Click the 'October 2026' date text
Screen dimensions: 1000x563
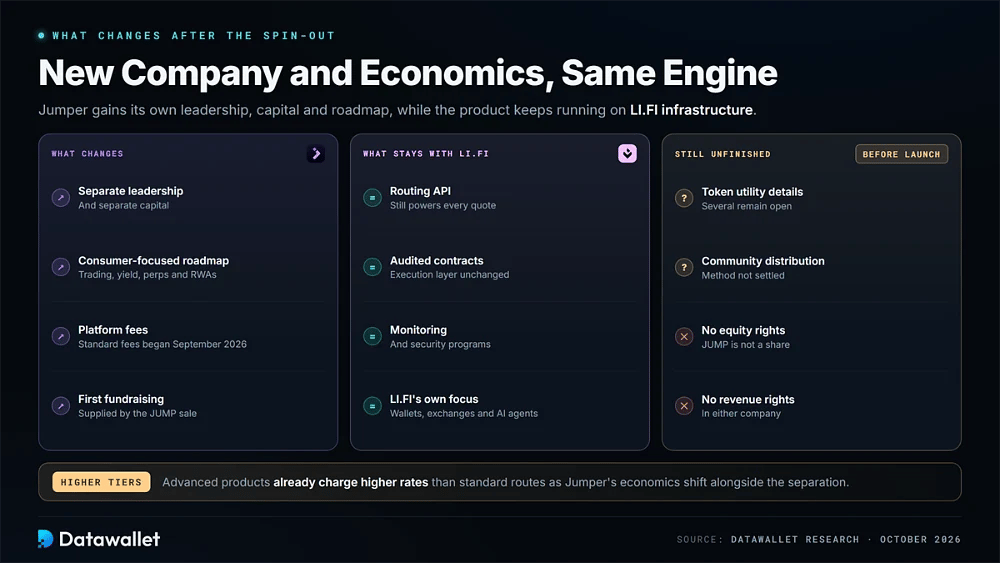920,539
